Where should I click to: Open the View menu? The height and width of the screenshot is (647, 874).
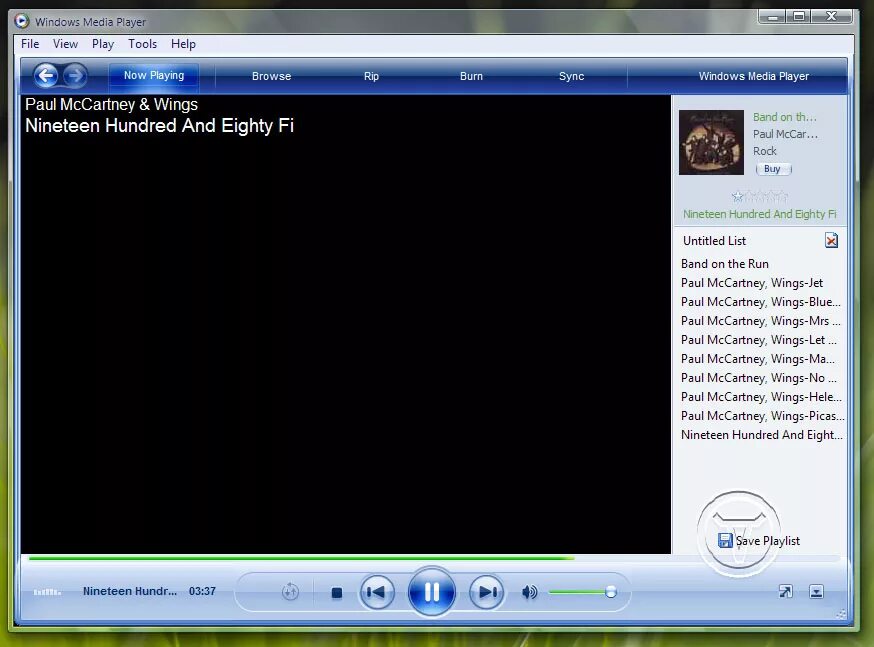(65, 43)
